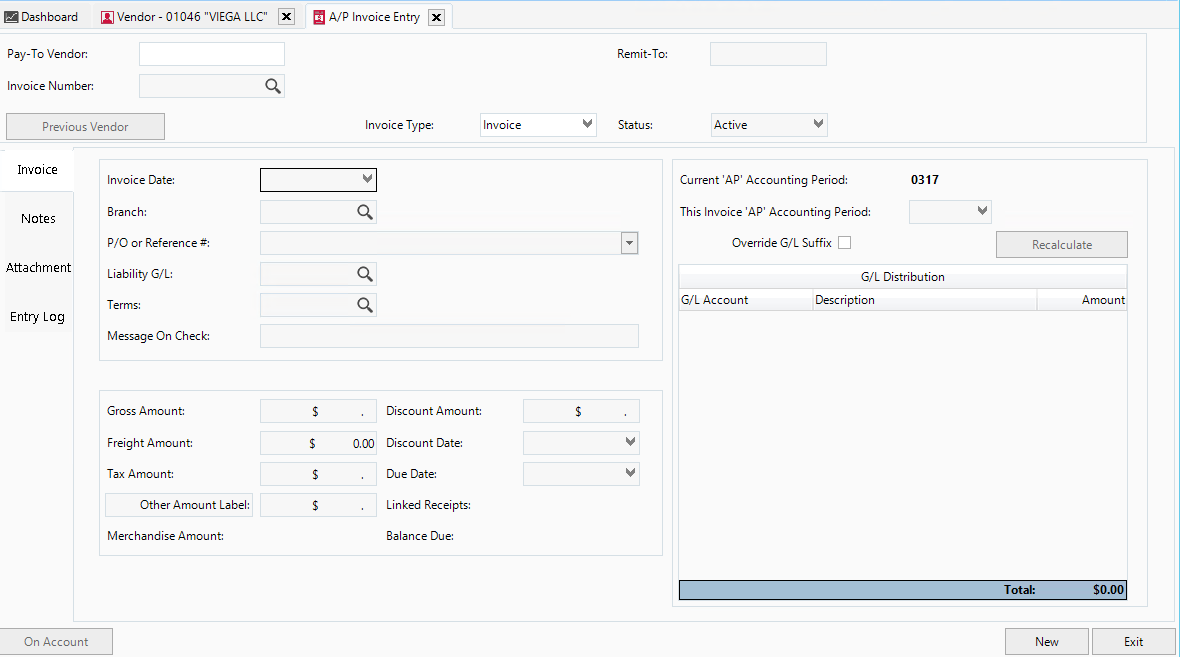1180x657 pixels.
Task: Open the Discount Date calendar dropdown
Action: click(629, 442)
